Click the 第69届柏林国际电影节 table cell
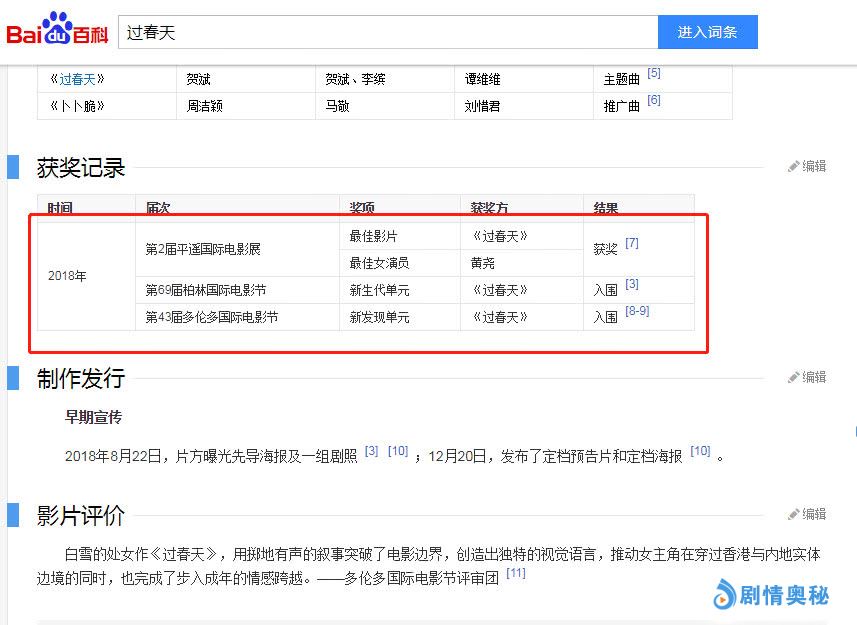This screenshot has width=857, height=625. (x=206, y=290)
